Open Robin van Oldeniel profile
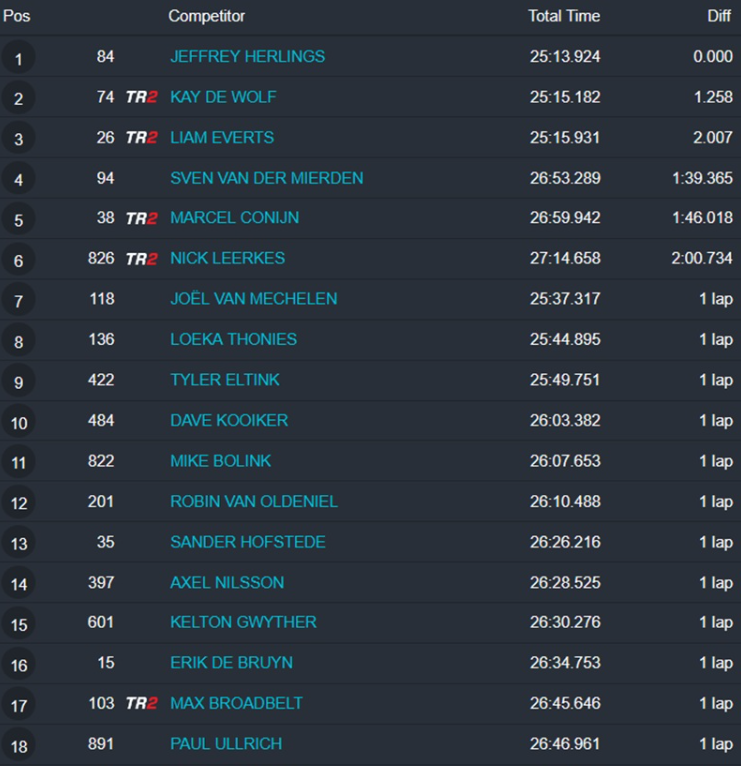Image resolution: width=741 pixels, height=766 pixels. (x=254, y=502)
